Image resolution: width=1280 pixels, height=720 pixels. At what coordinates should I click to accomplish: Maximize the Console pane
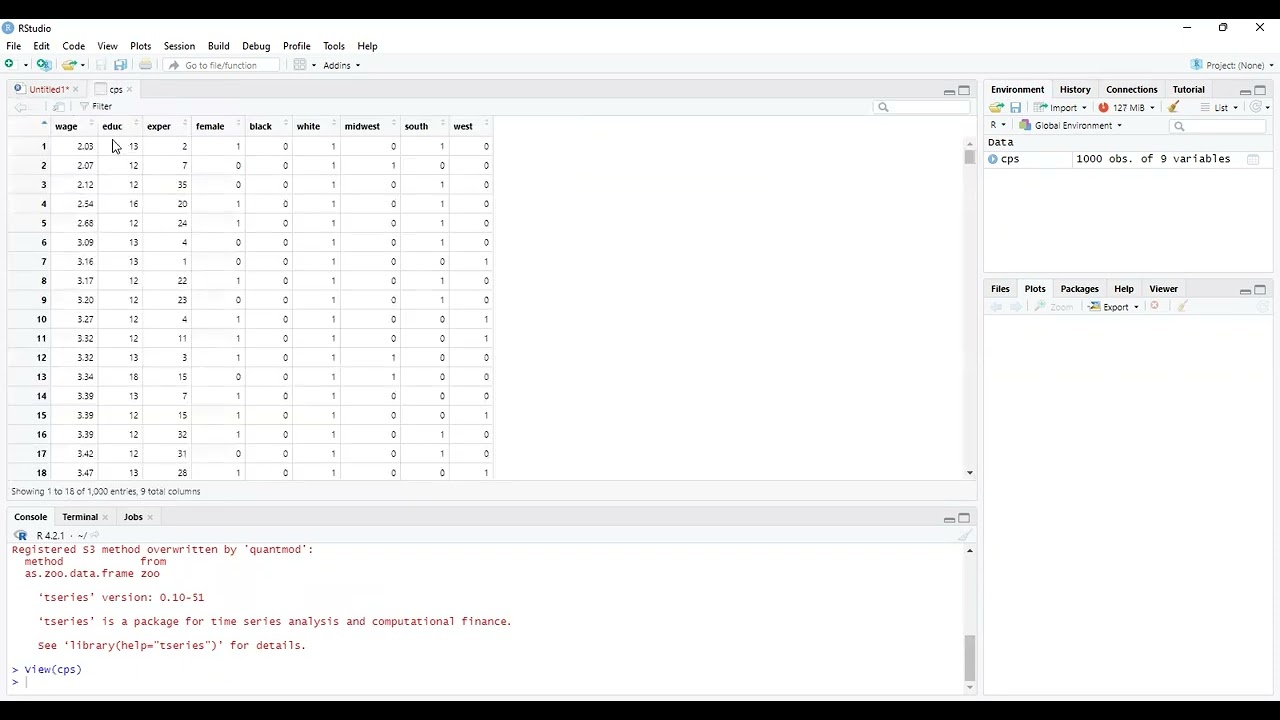(x=964, y=518)
